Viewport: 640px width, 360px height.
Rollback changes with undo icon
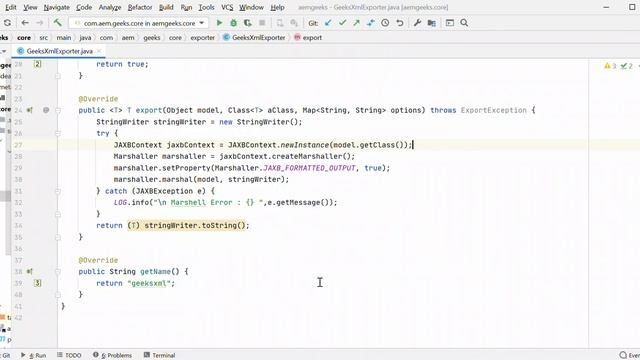coord(400,23)
